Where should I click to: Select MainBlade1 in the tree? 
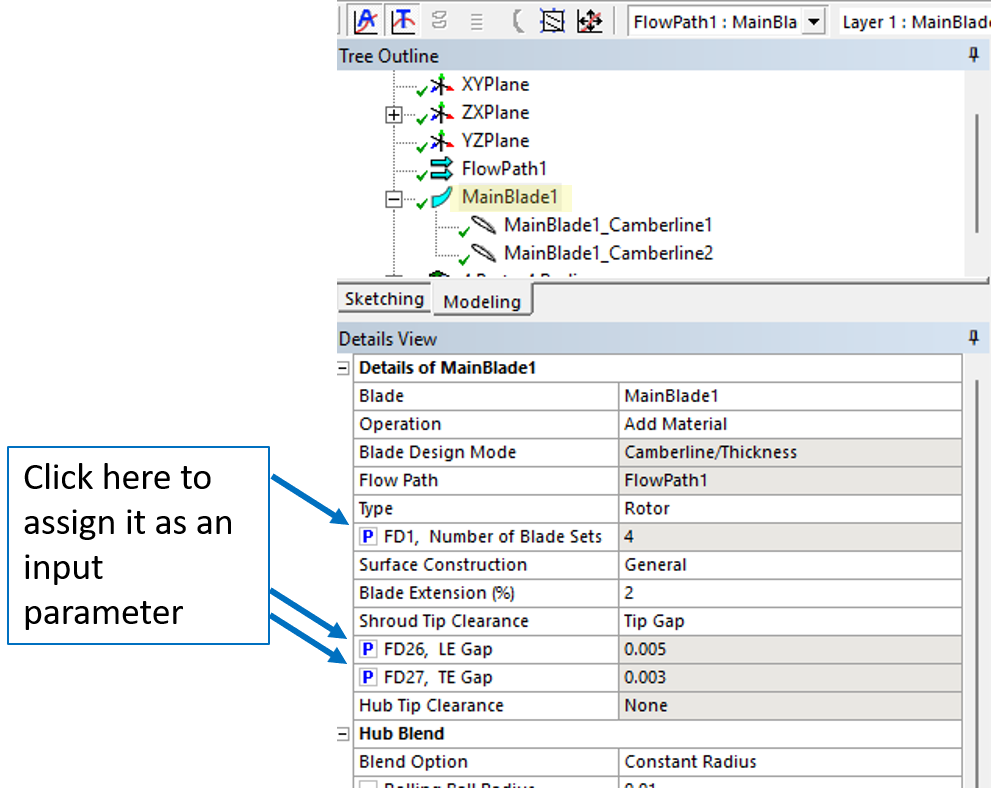click(509, 197)
